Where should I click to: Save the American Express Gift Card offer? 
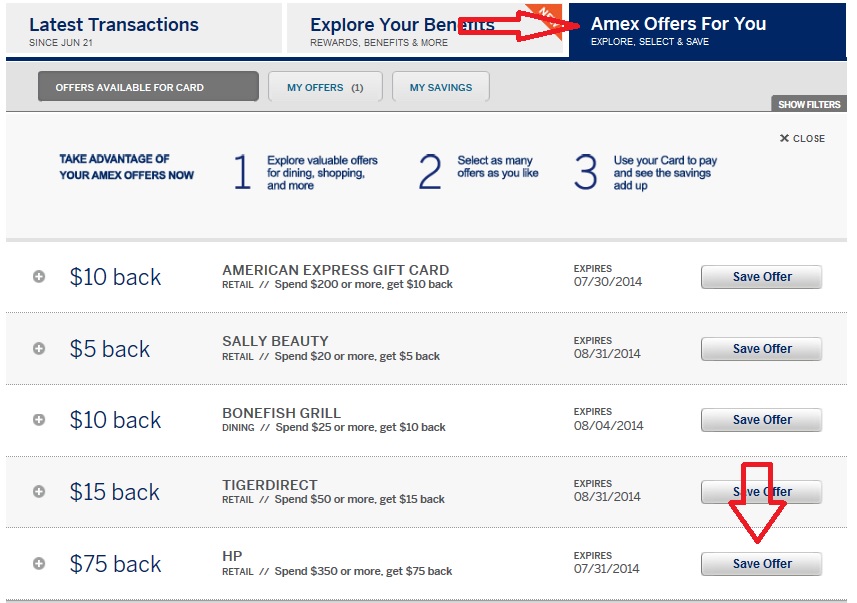(x=761, y=277)
